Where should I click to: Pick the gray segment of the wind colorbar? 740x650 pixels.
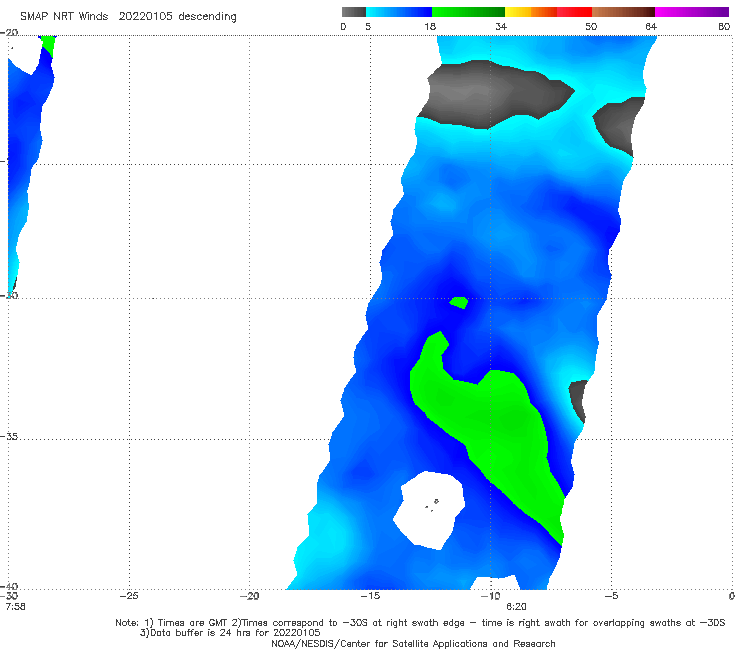[x=354, y=12]
